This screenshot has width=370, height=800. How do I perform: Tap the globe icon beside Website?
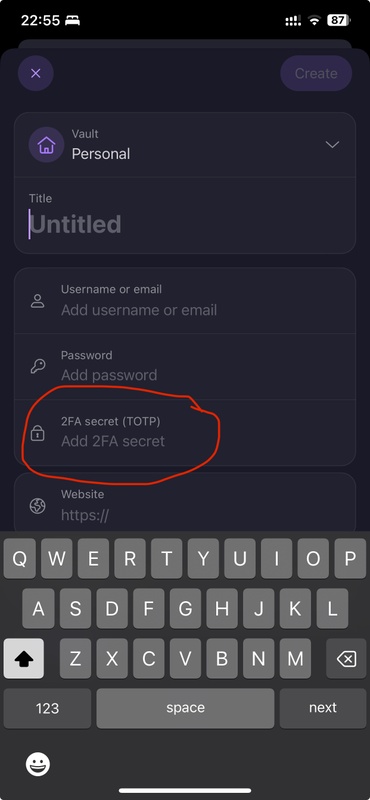pos(38,506)
